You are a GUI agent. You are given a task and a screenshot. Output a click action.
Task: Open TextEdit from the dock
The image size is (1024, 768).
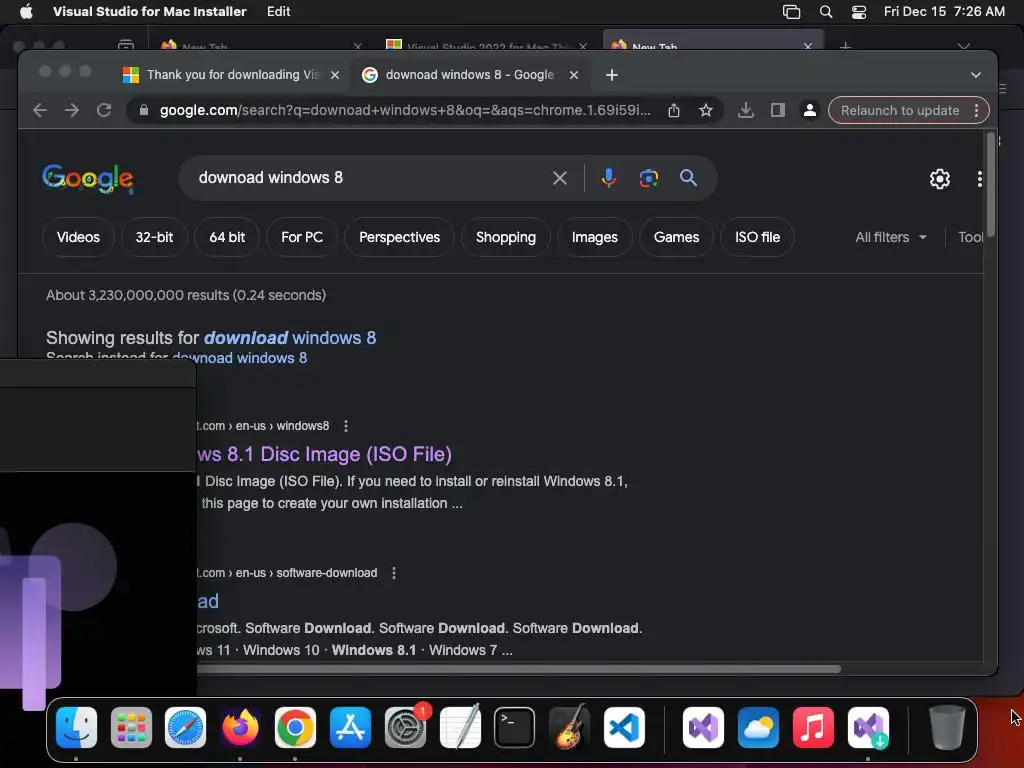(460, 728)
